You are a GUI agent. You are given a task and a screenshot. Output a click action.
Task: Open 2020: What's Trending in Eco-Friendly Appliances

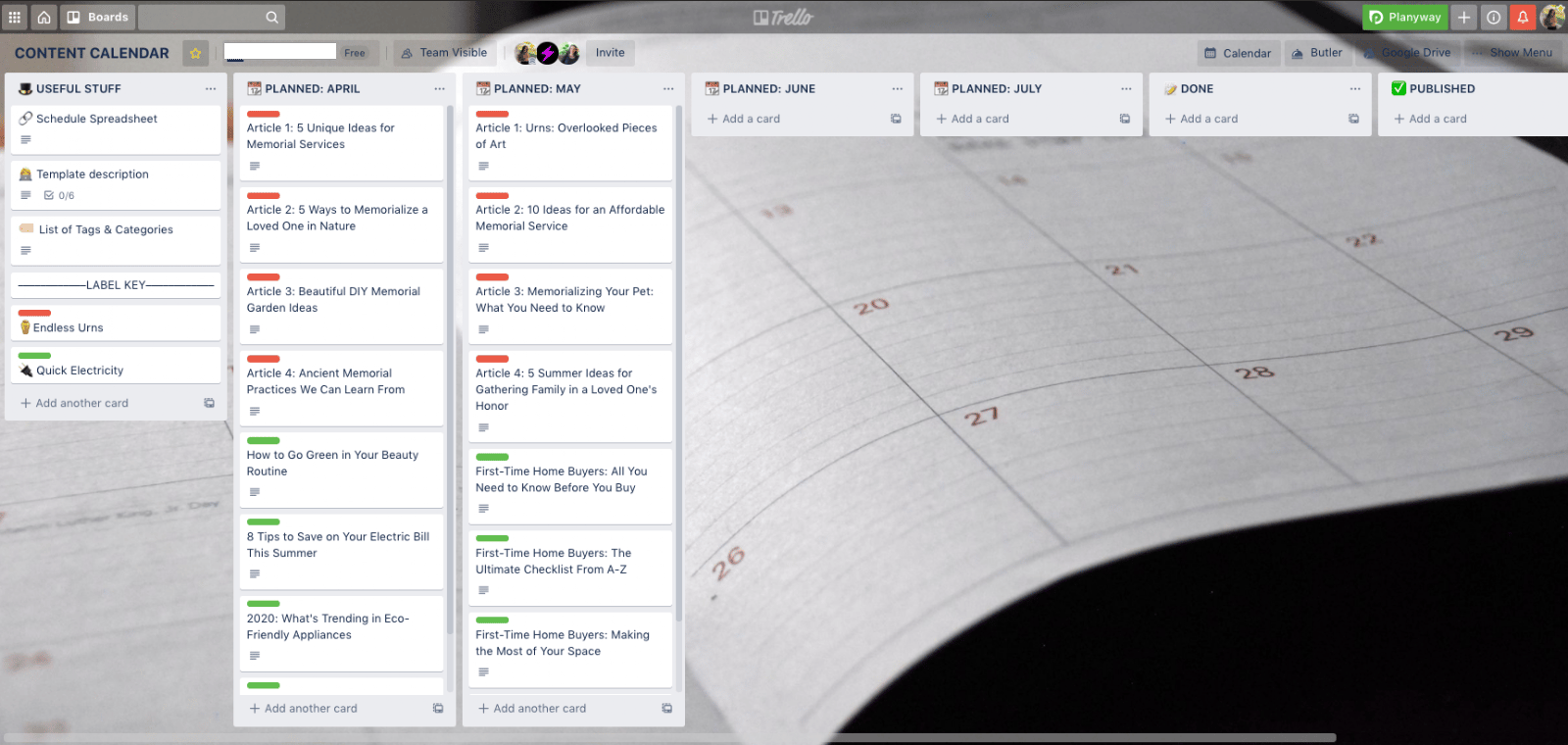(341, 633)
